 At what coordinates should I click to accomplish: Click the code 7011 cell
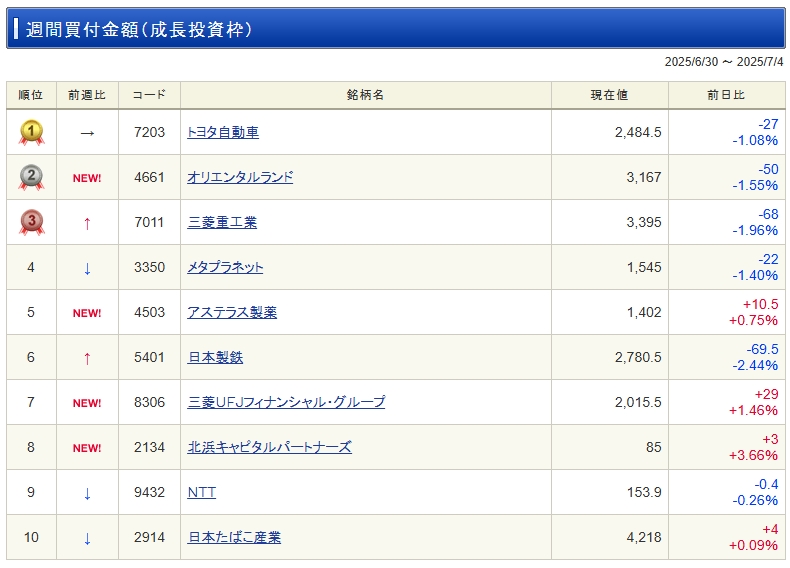click(x=149, y=222)
